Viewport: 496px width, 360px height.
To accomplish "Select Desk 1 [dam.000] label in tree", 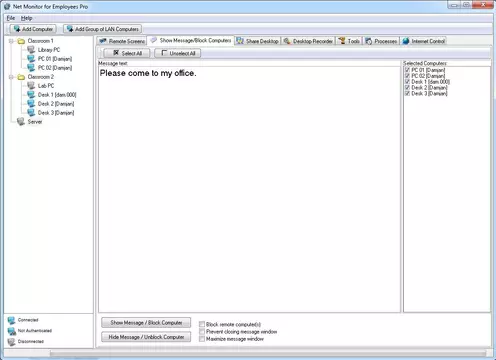I will tap(57, 95).
